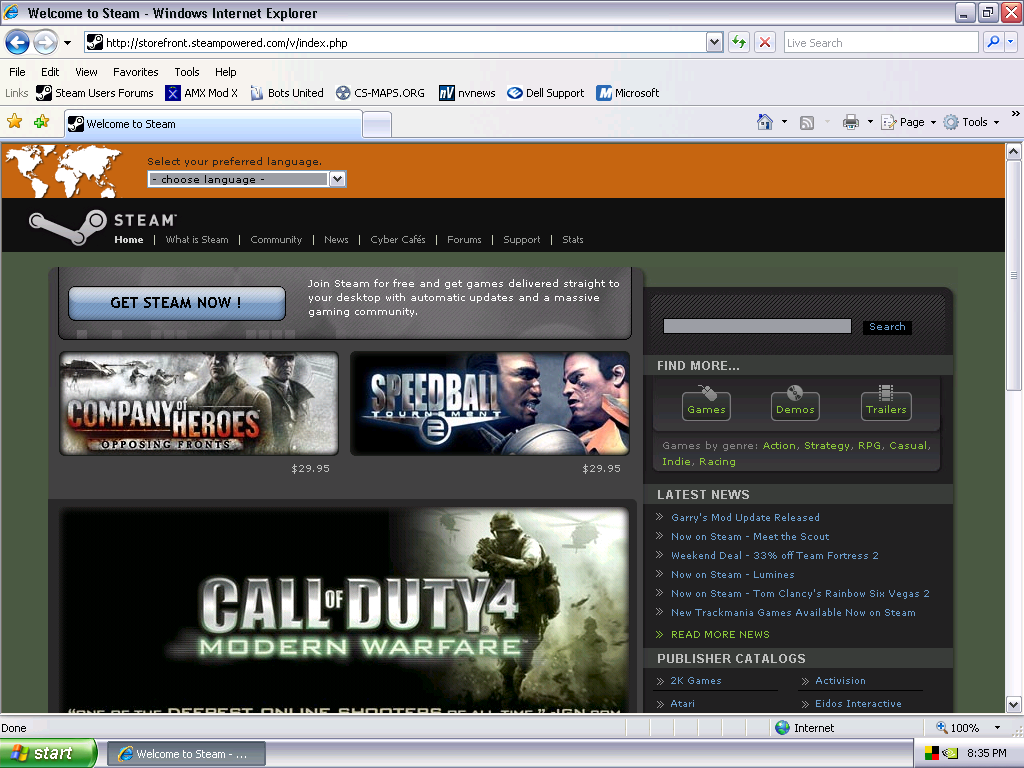
Task: Click Welcome to Steam taskbar button
Action: [x=186, y=754]
